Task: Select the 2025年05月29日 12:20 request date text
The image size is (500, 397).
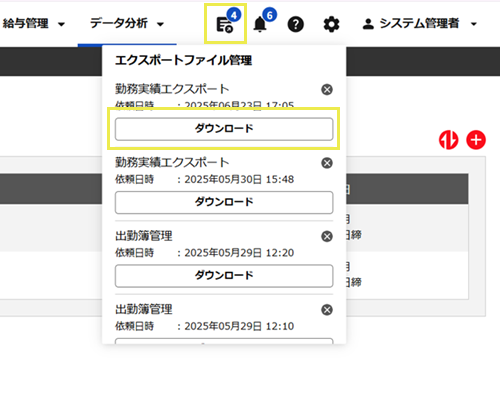Action: point(239,253)
